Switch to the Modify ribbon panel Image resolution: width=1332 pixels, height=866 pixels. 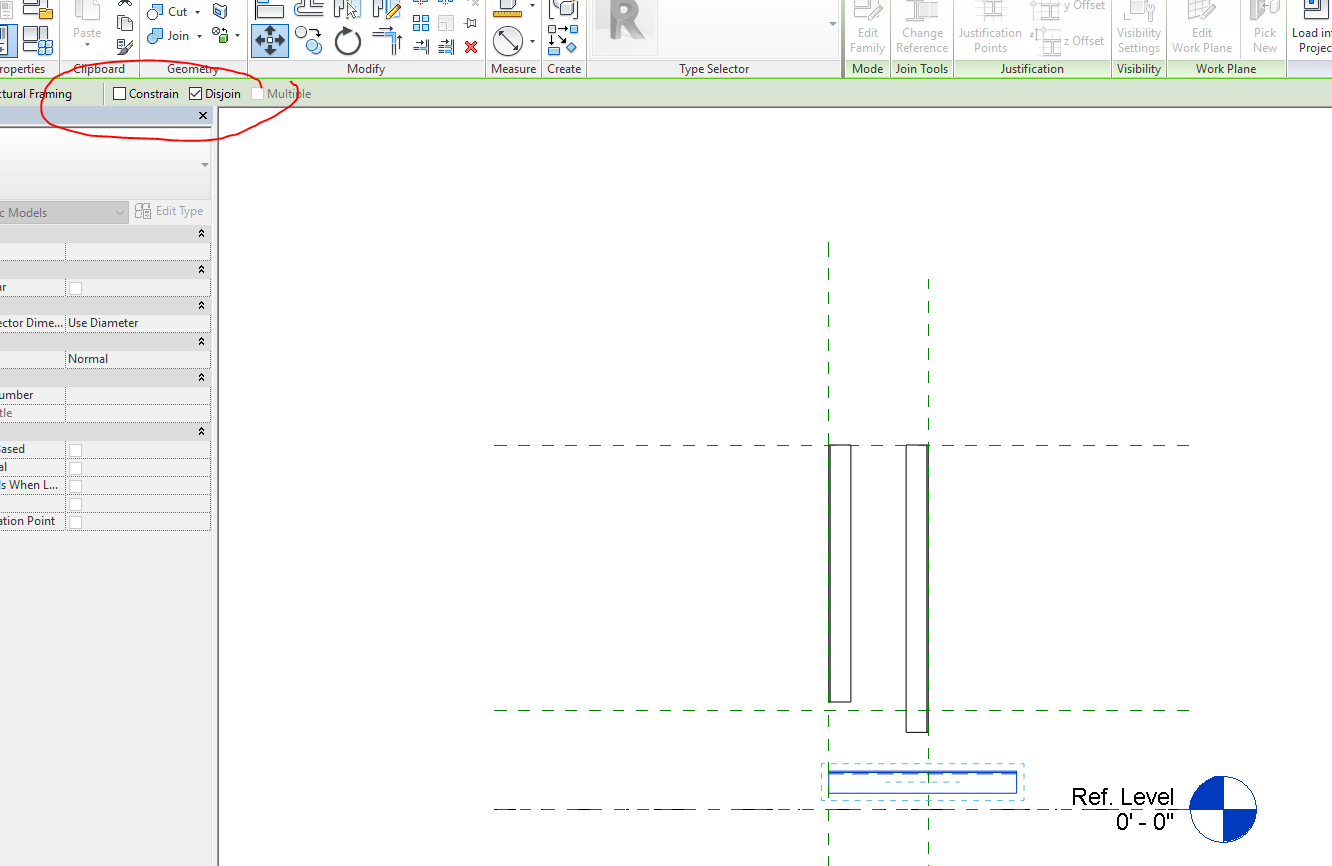pyautogui.click(x=365, y=68)
